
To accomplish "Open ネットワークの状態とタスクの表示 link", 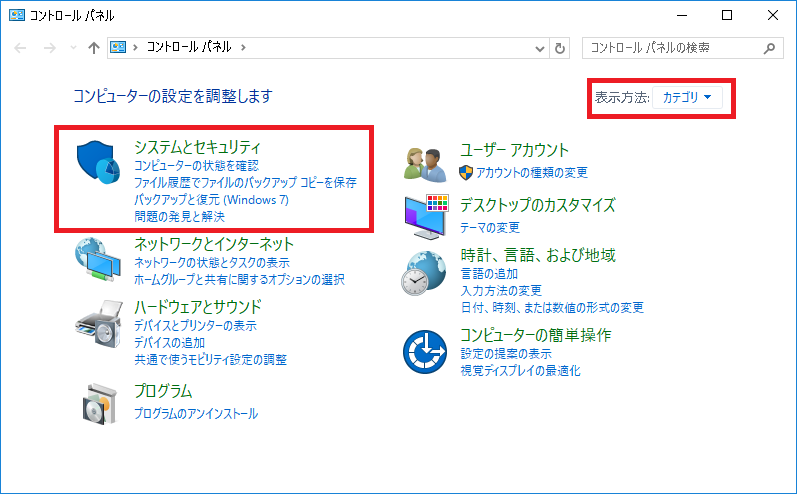I will pyautogui.click(x=212, y=263).
